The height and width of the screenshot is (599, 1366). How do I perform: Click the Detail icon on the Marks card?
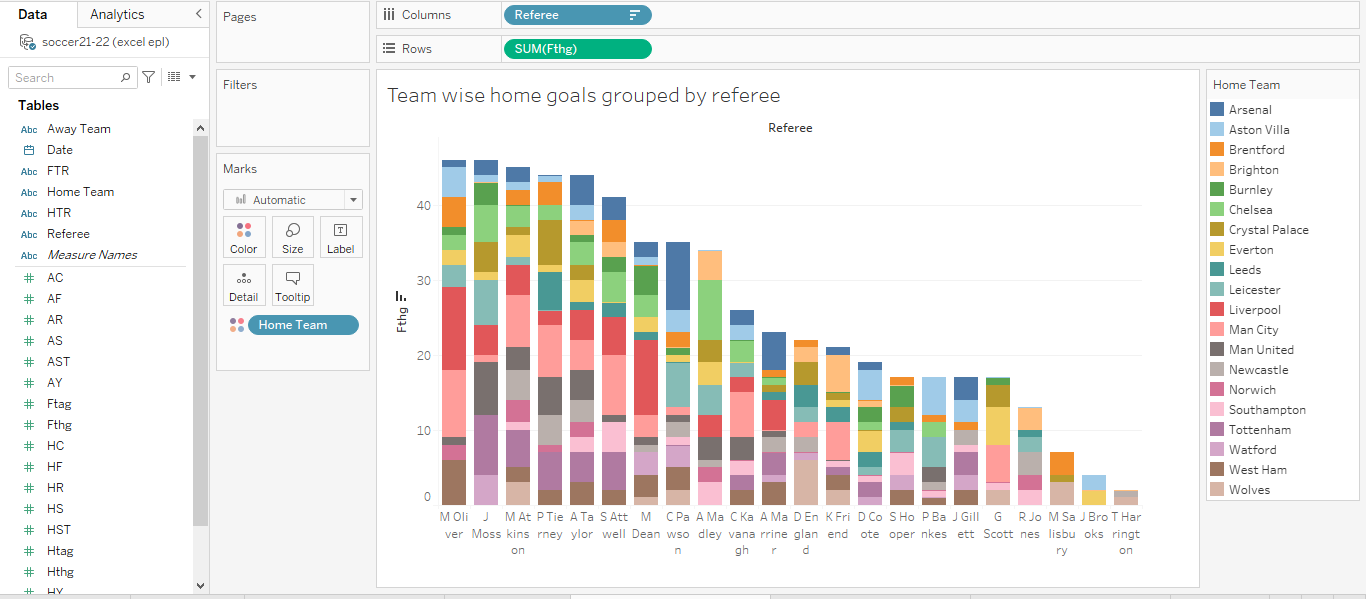[244, 285]
